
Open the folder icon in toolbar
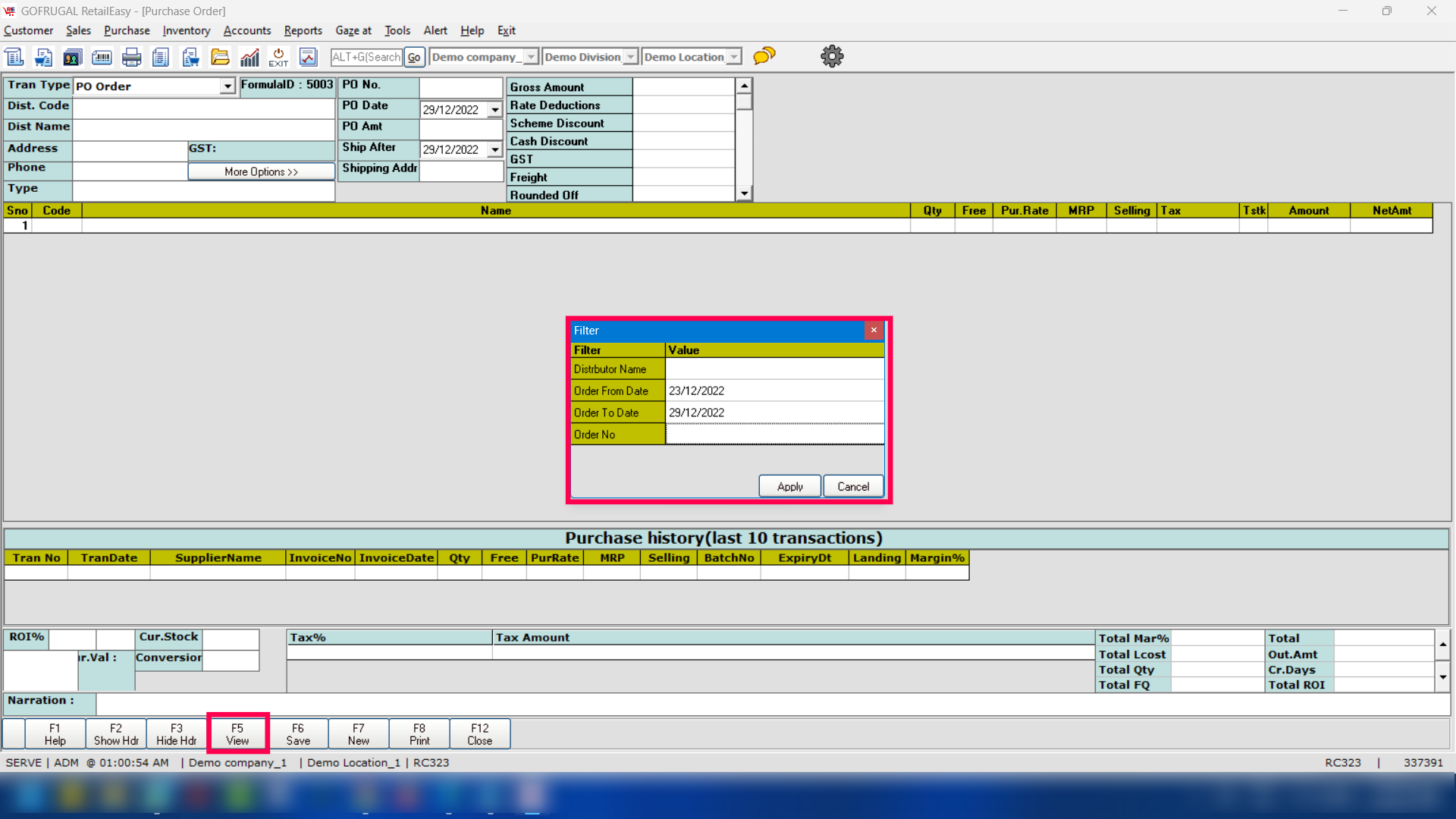click(220, 57)
